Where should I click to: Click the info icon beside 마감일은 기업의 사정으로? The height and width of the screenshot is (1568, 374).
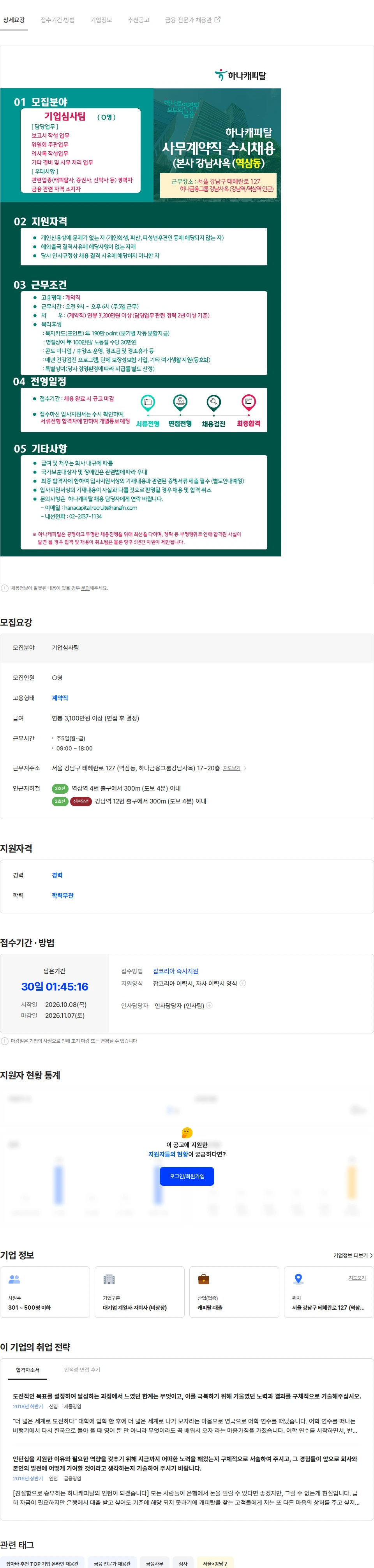pyautogui.click(x=5, y=1041)
